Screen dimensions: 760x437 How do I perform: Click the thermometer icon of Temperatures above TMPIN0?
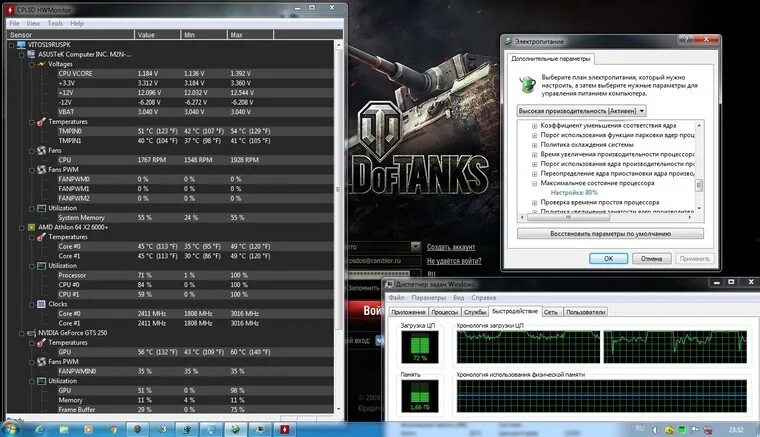tap(41, 122)
